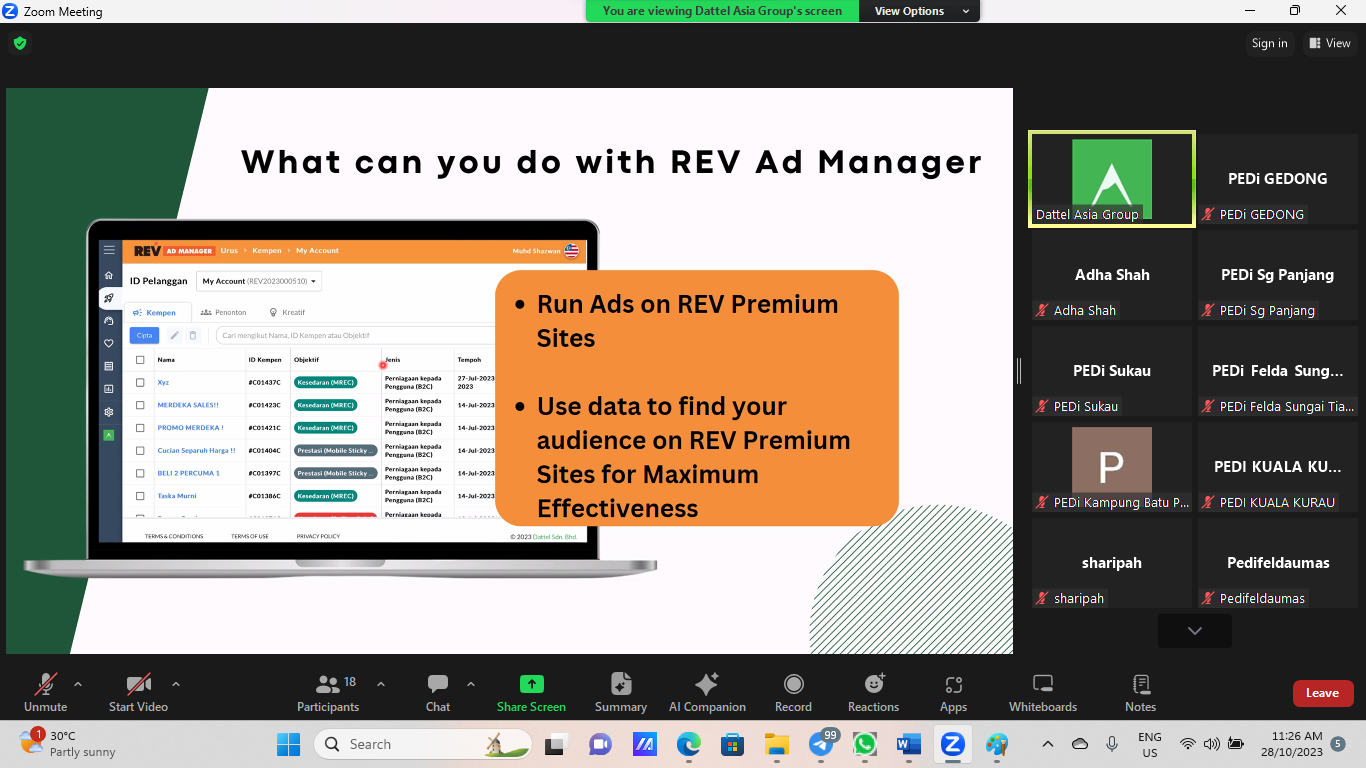1366x768 pixels.
Task: Open Telegram from taskbar
Action: click(822, 744)
